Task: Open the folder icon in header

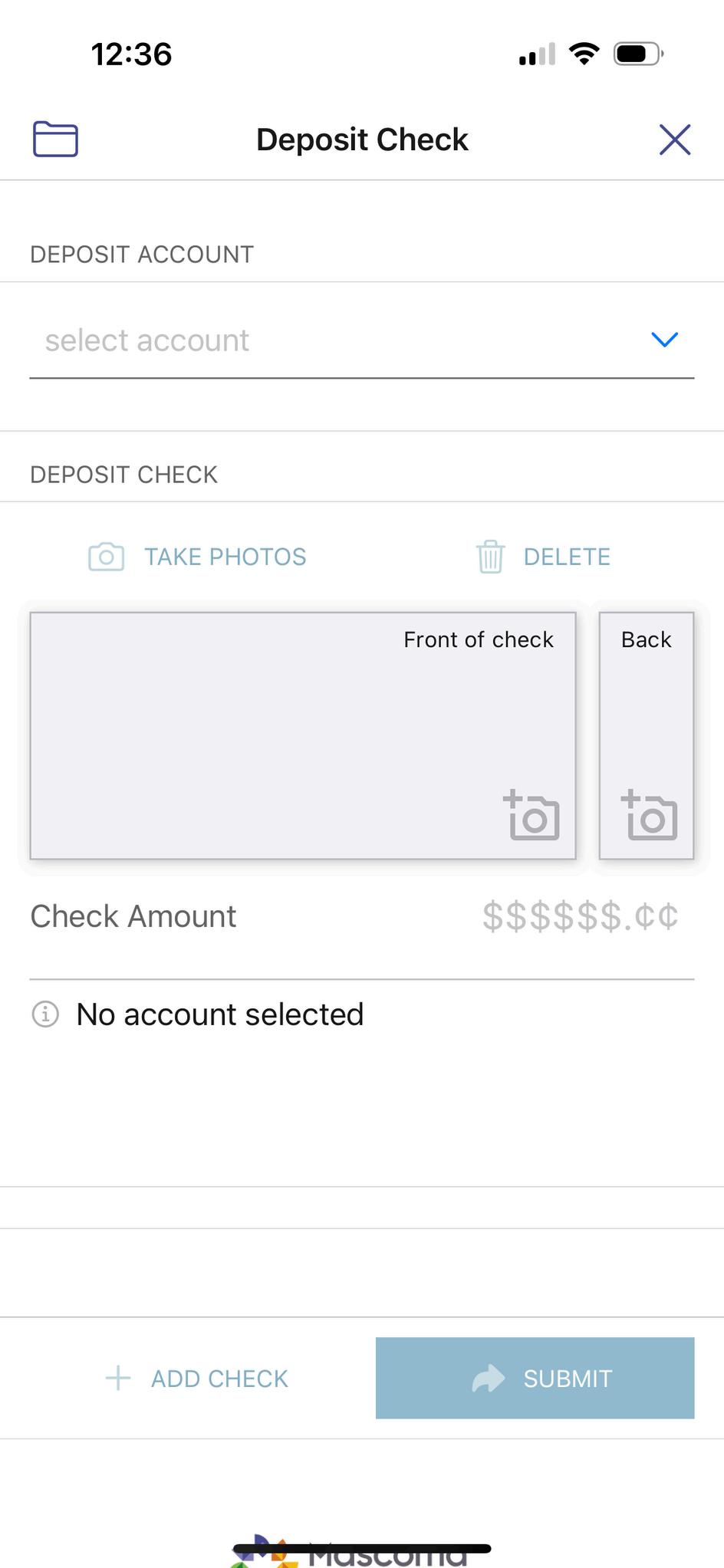Action: (55, 140)
